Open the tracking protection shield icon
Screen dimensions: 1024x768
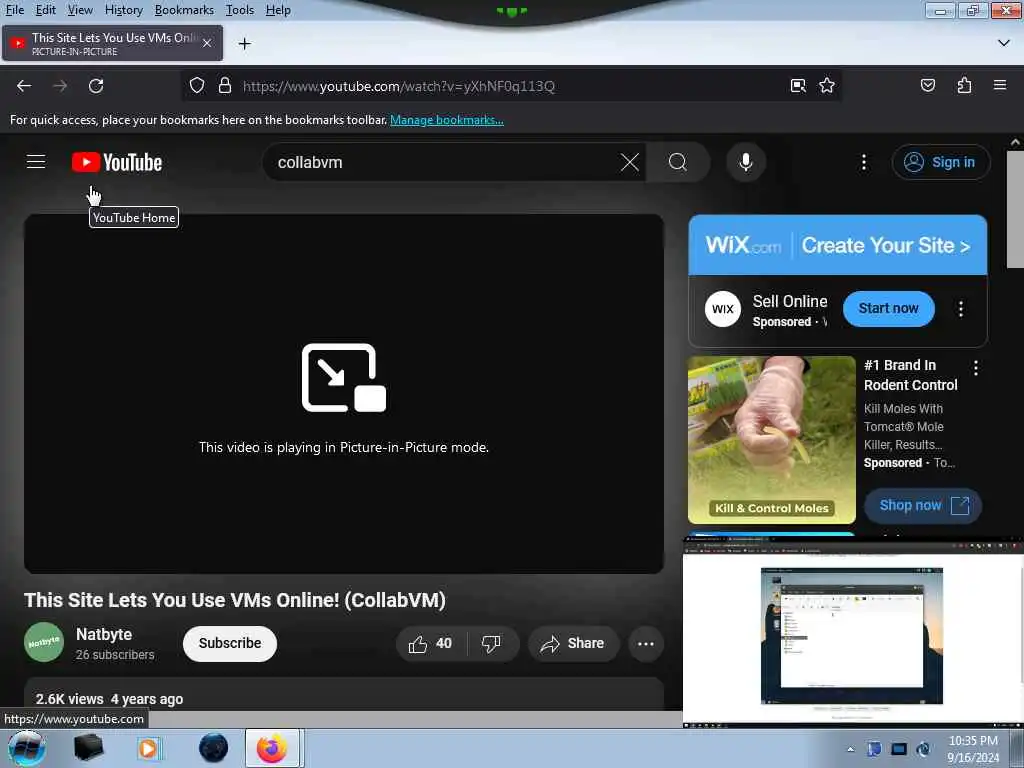coord(197,86)
